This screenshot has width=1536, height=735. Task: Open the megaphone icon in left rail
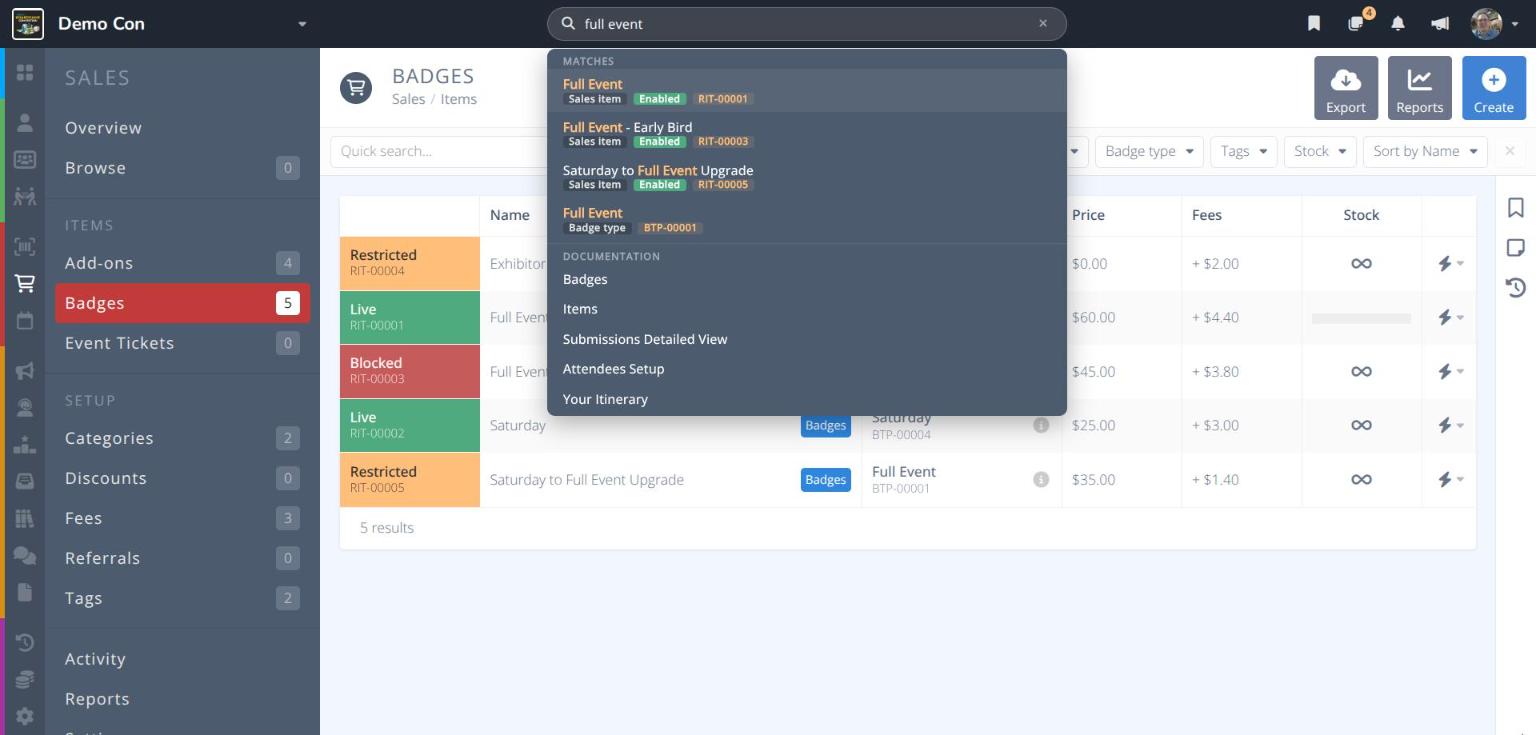click(25, 371)
